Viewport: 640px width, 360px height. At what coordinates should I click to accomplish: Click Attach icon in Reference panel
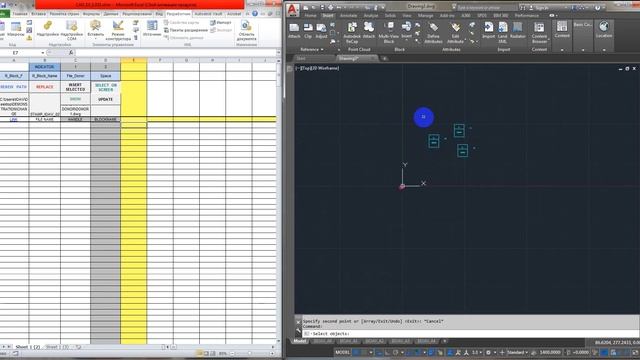(294, 31)
